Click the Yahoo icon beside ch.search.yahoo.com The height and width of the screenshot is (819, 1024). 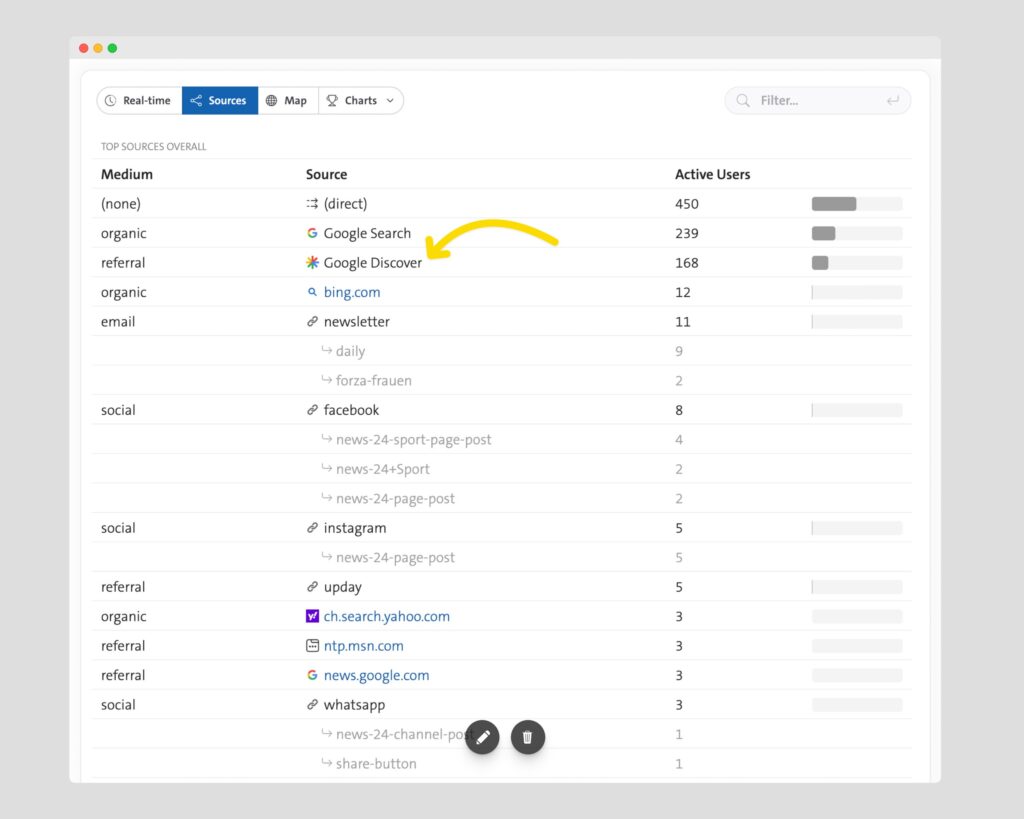click(312, 616)
